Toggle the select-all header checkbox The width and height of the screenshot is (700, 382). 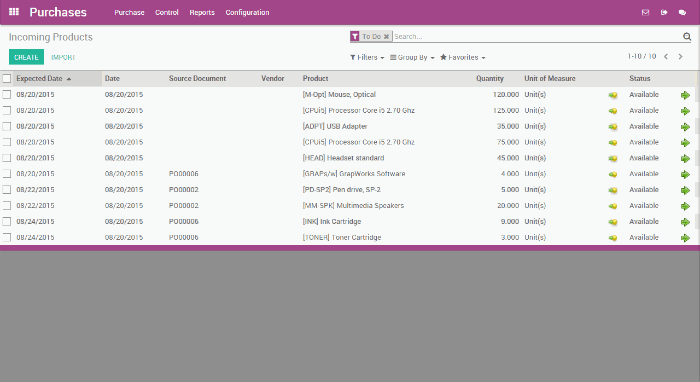(7, 79)
